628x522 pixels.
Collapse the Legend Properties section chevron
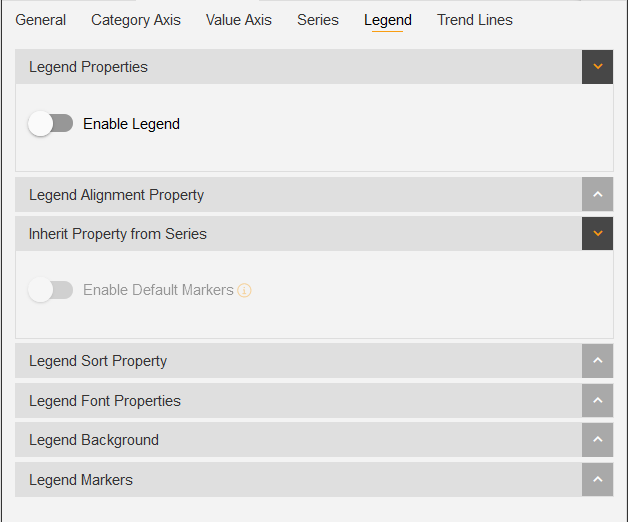[x=597, y=67]
